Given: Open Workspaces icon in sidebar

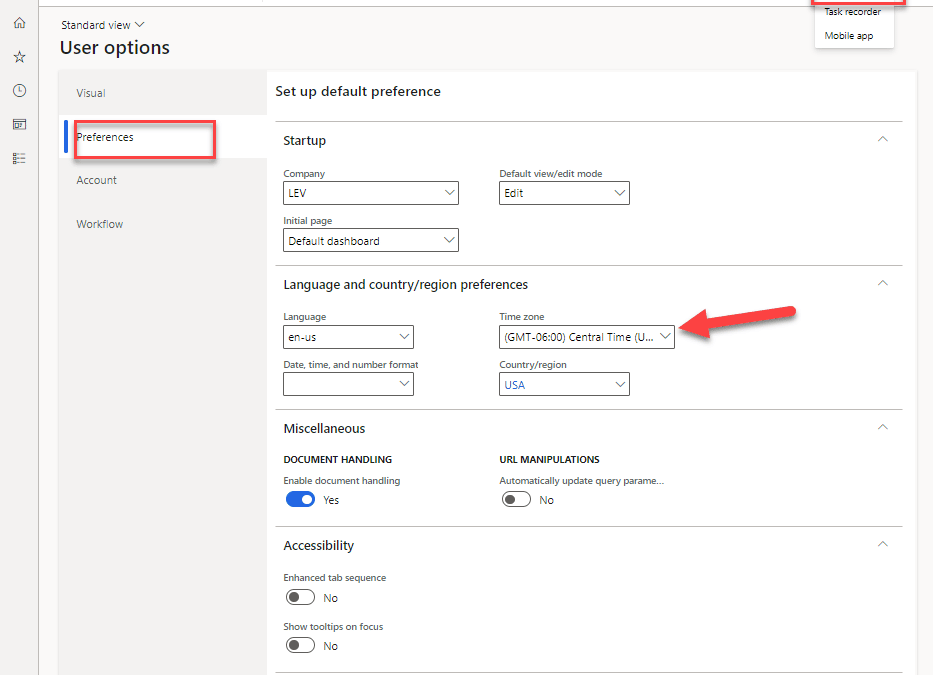Looking at the screenshot, I should [20, 124].
